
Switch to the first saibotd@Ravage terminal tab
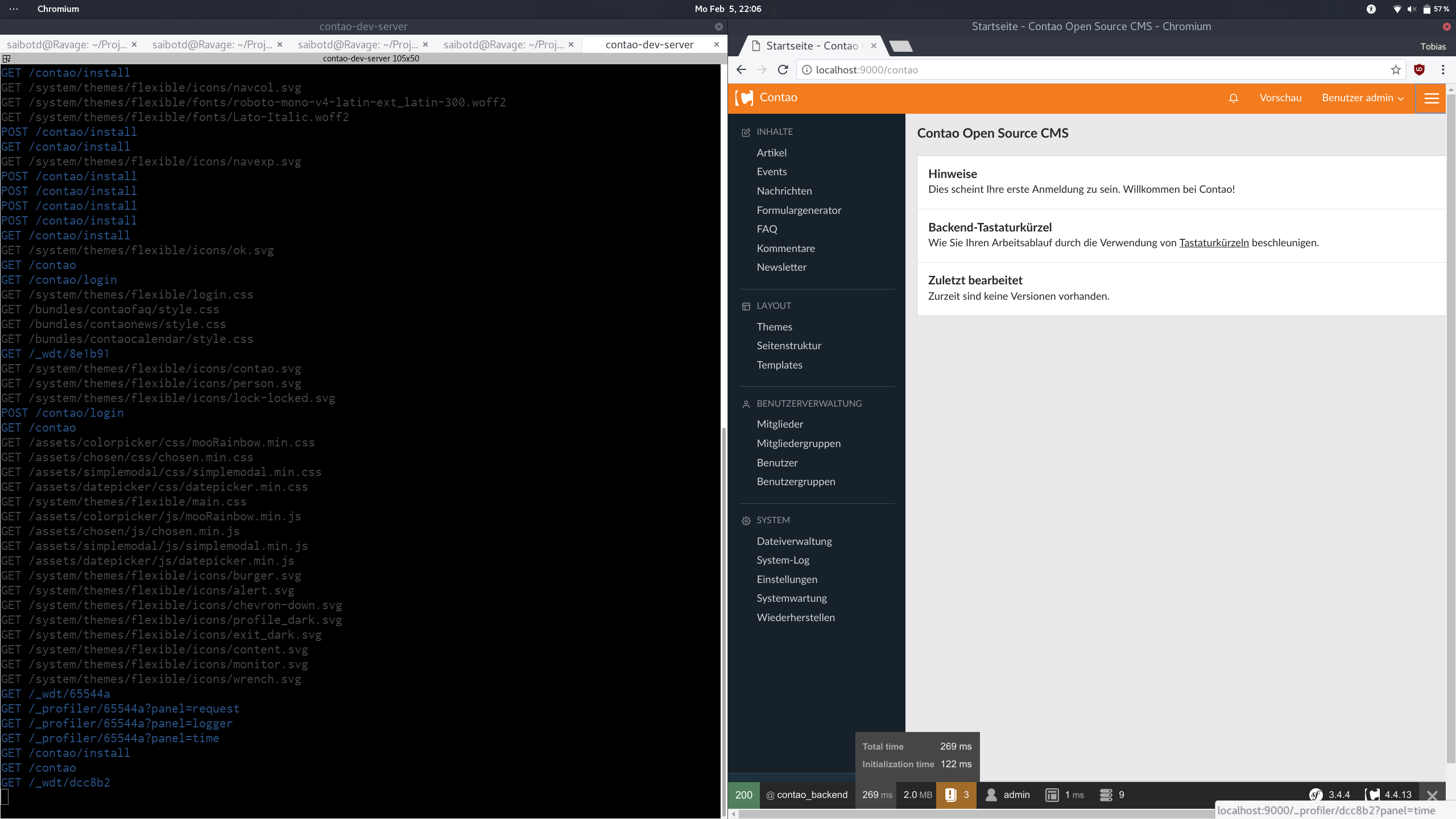pos(67,44)
